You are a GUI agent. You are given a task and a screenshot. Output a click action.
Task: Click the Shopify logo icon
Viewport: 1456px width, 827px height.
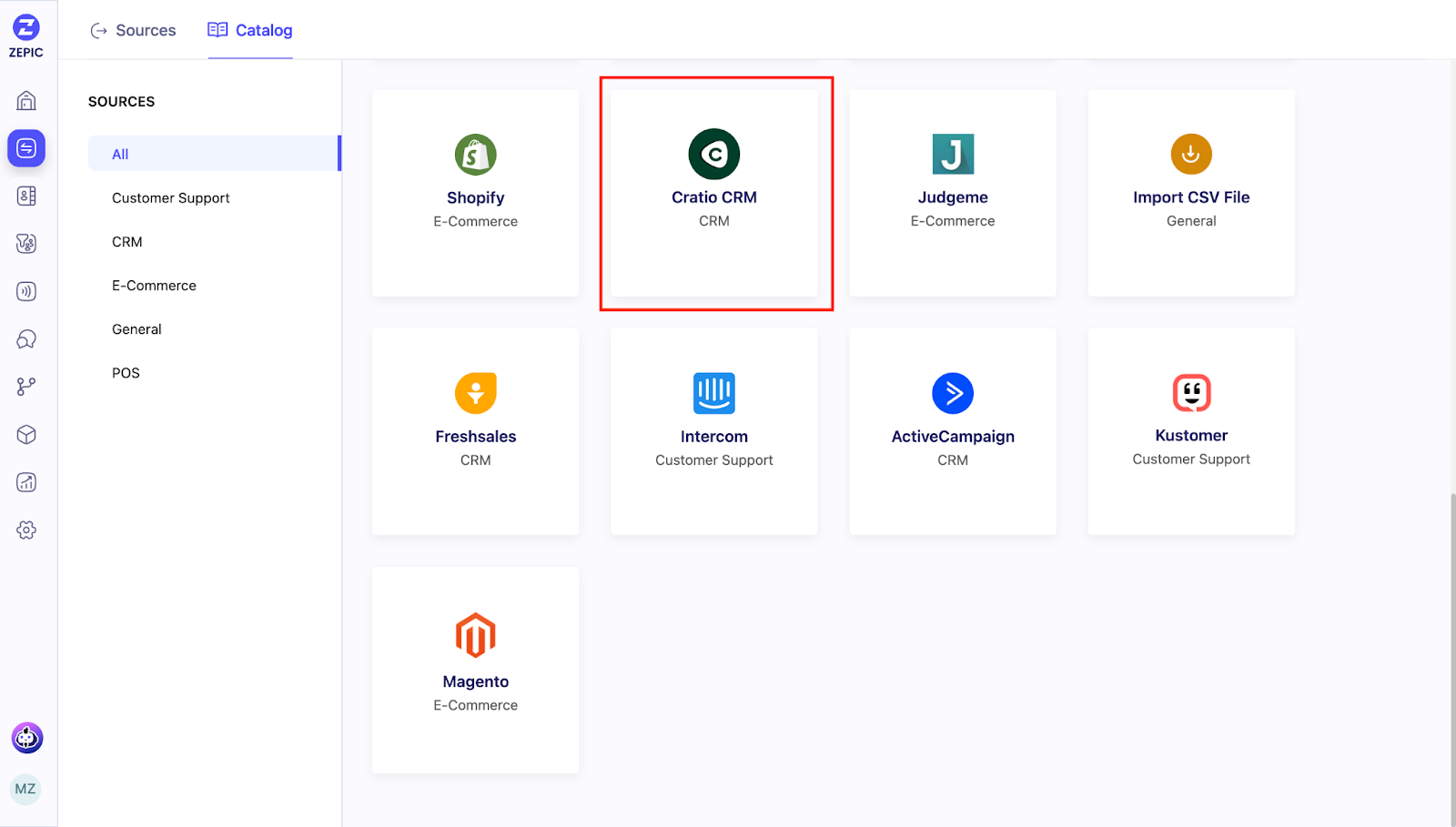click(x=475, y=155)
